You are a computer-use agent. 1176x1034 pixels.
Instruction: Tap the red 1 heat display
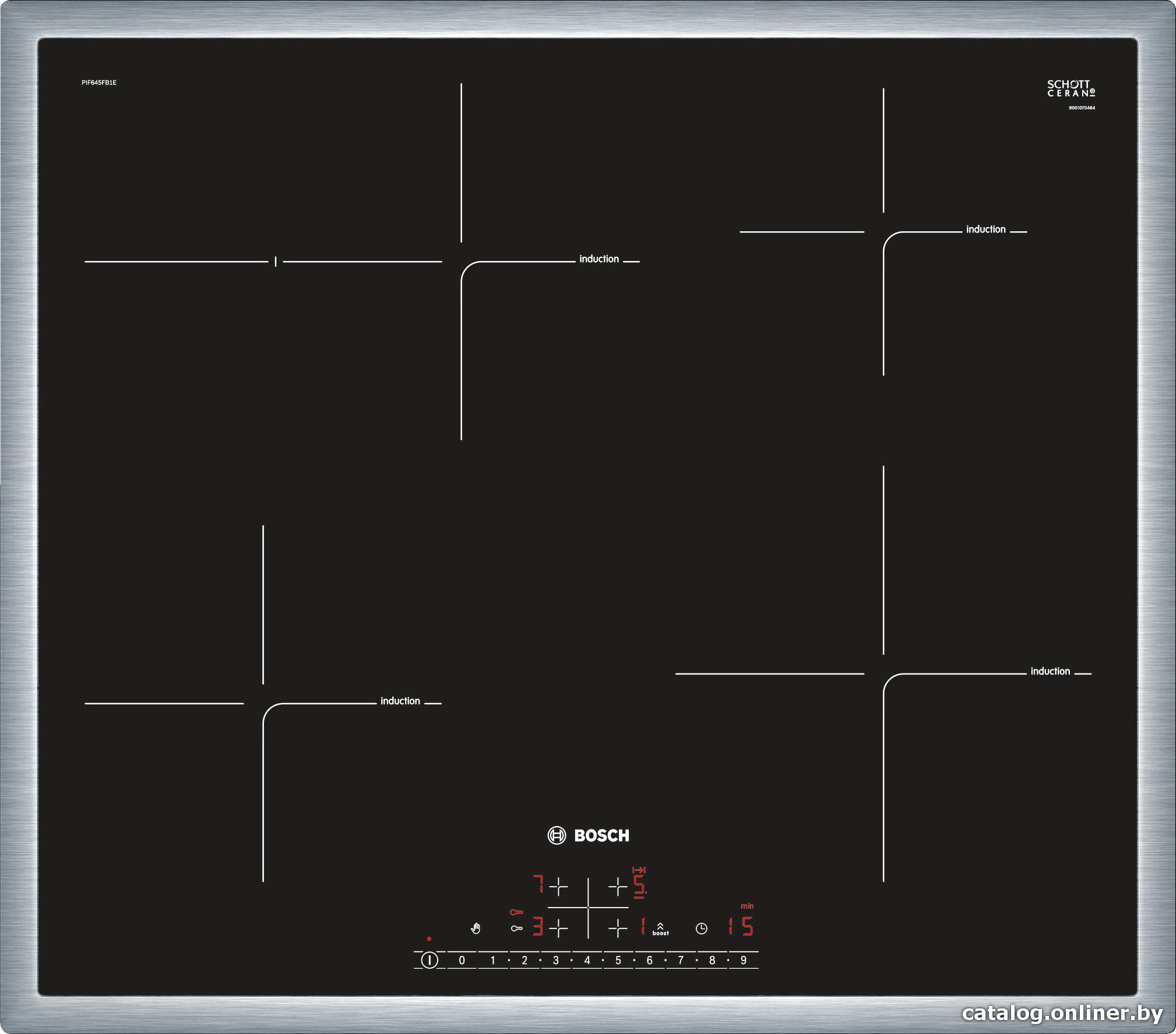(x=643, y=926)
